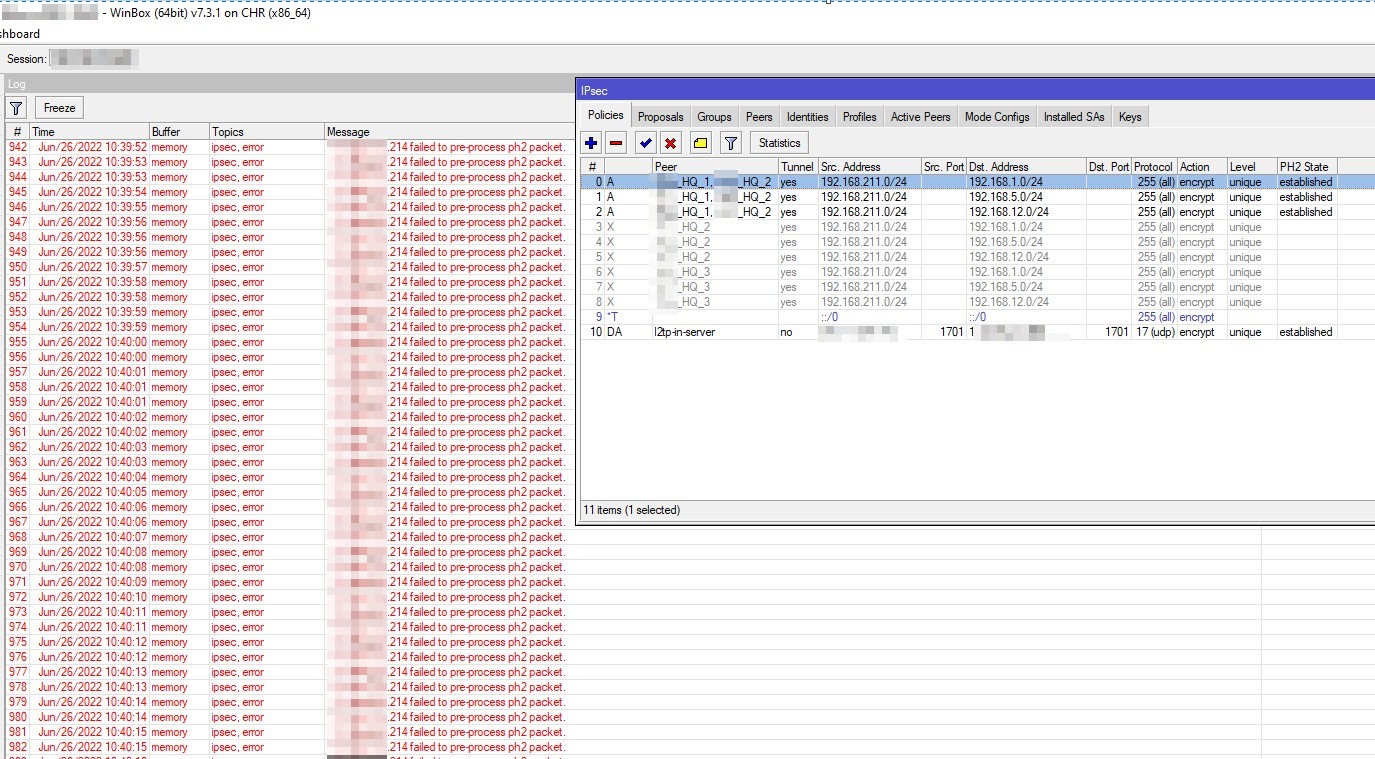Viewport: 1375px width, 759px height.
Task: View the Keys tab
Action: tap(1130, 117)
